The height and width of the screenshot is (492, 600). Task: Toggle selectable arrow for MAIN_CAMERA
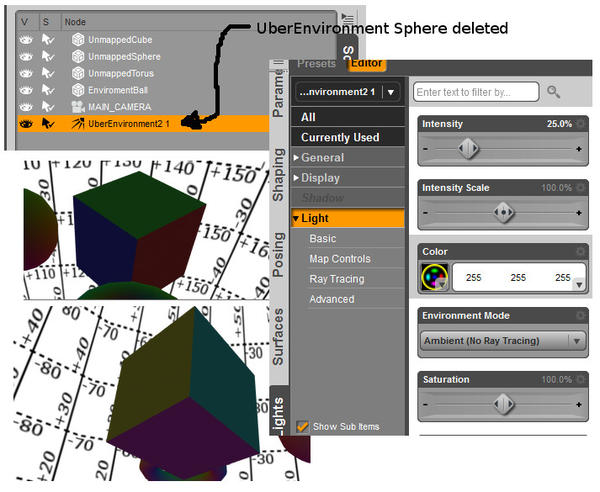pos(48,107)
